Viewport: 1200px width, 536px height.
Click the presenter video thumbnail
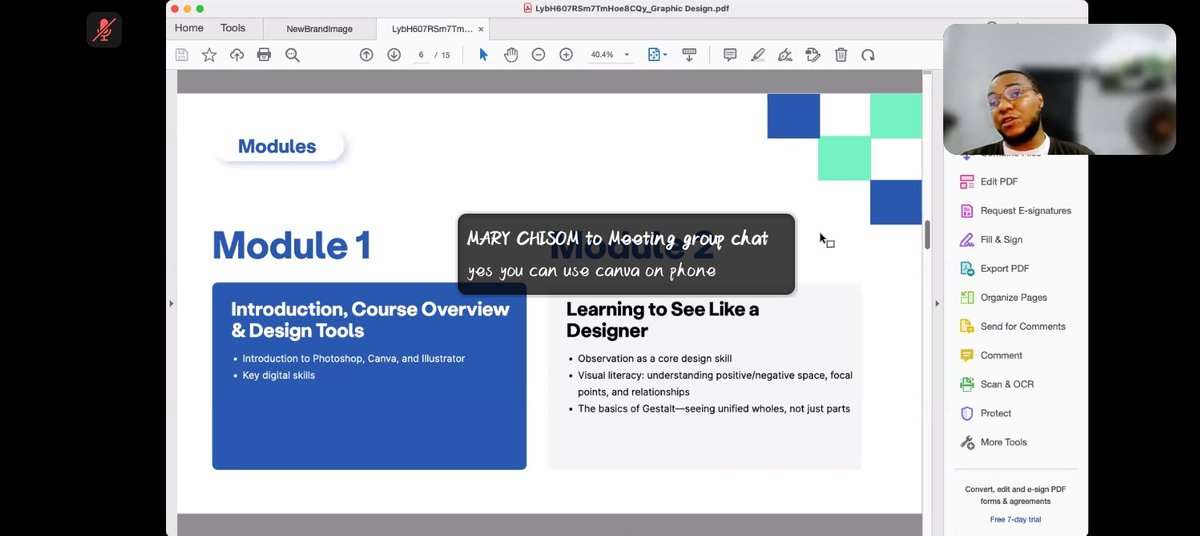click(1059, 89)
